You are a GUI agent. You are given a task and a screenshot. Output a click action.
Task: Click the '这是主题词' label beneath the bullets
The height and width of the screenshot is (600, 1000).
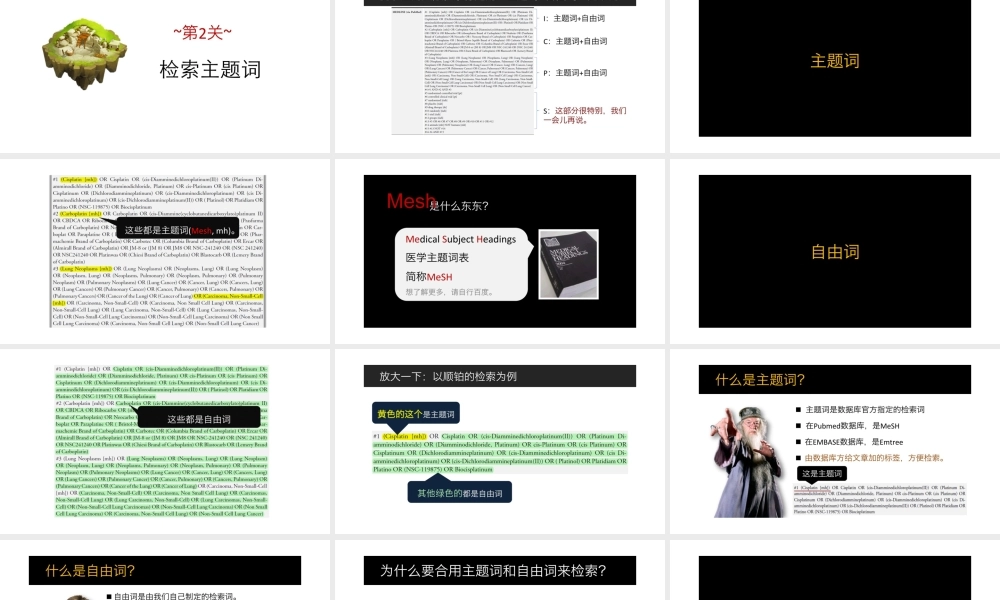click(824, 473)
